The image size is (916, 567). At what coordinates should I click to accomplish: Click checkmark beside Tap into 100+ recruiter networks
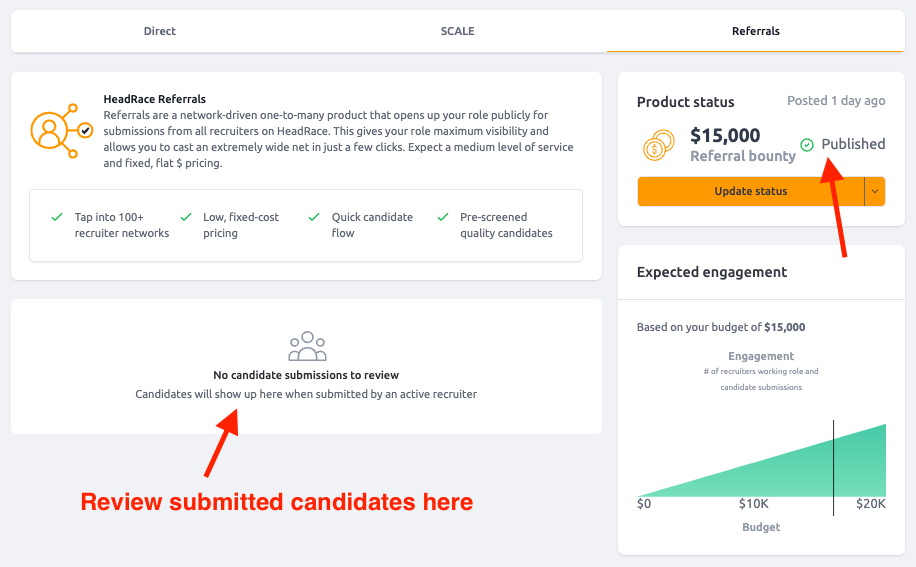click(x=57, y=217)
